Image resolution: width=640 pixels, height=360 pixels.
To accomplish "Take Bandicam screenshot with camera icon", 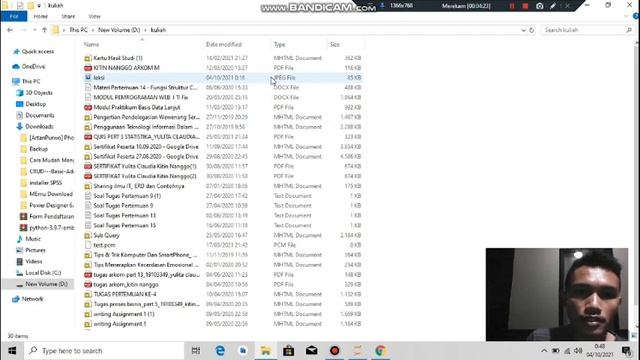I will tap(540, 6).
